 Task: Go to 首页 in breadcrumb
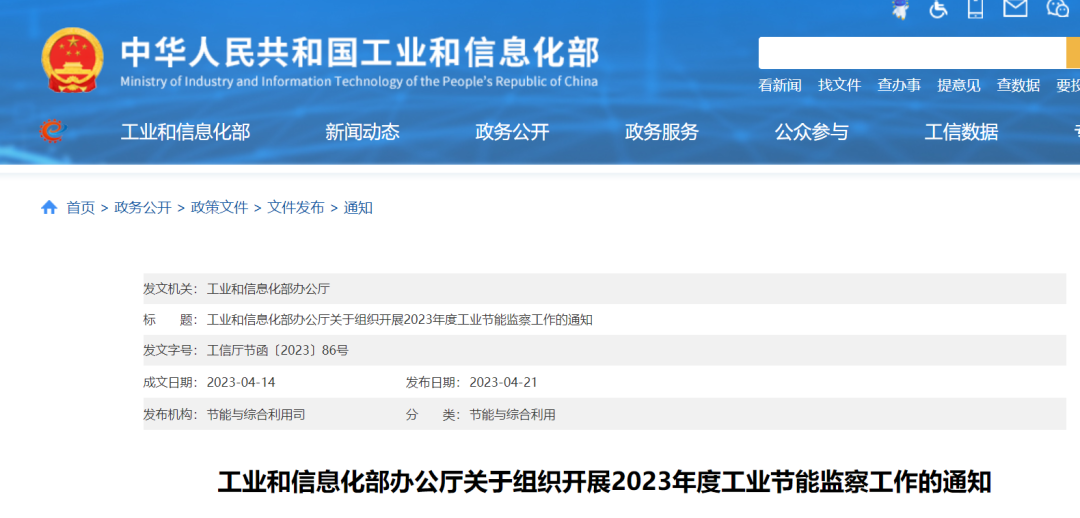pyautogui.click(x=81, y=207)
